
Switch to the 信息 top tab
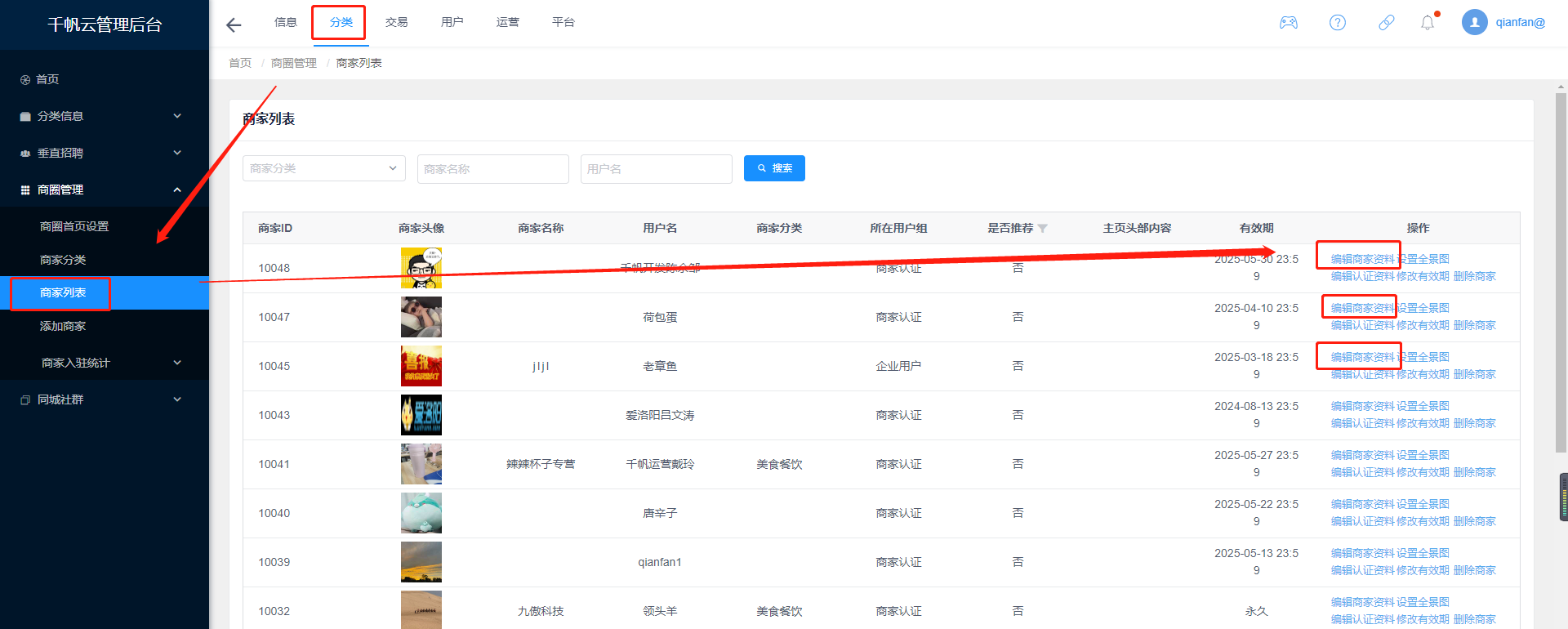point(286,22)
